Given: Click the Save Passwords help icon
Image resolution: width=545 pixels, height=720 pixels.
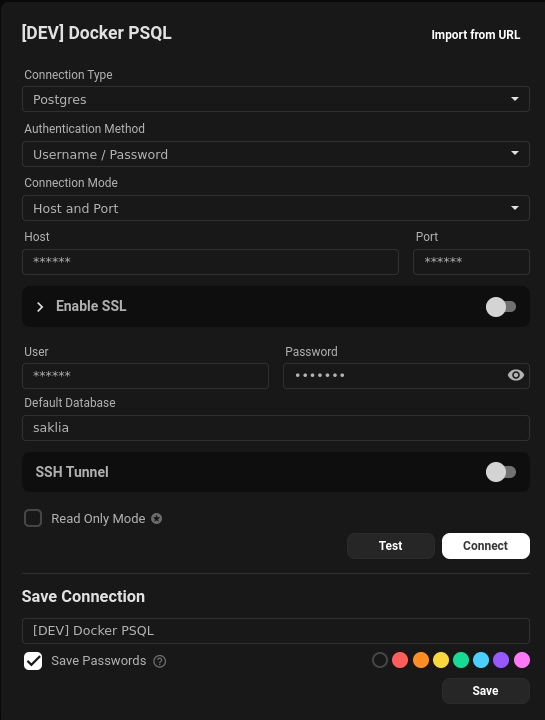Looking at the screenshot, I should coord(160,661).
